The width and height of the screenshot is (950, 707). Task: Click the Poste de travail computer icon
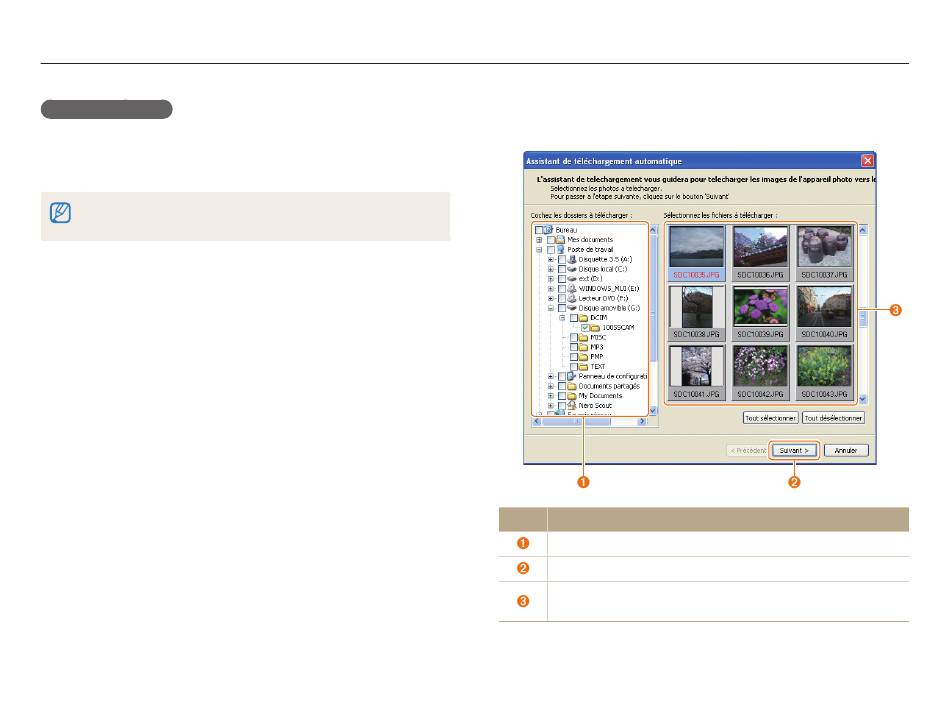pyautogui.click(x=560, y=249)
